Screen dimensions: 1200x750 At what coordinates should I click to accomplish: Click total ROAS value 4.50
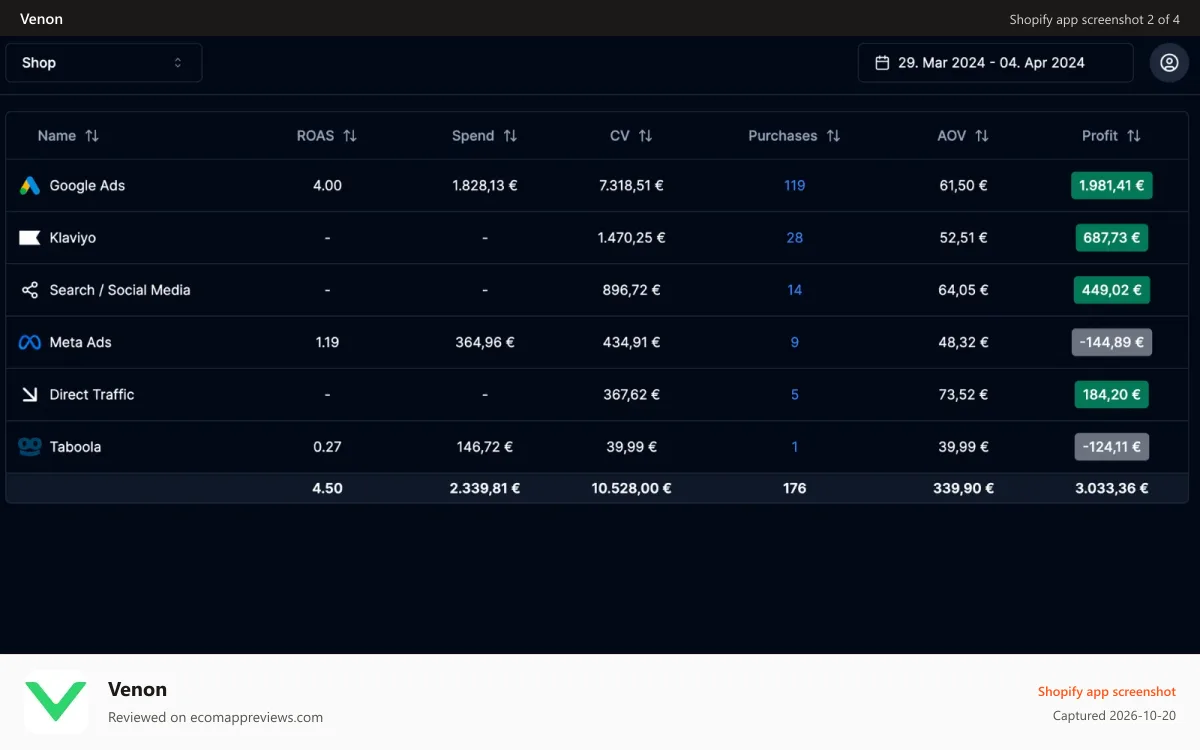[x=327, y=488]
